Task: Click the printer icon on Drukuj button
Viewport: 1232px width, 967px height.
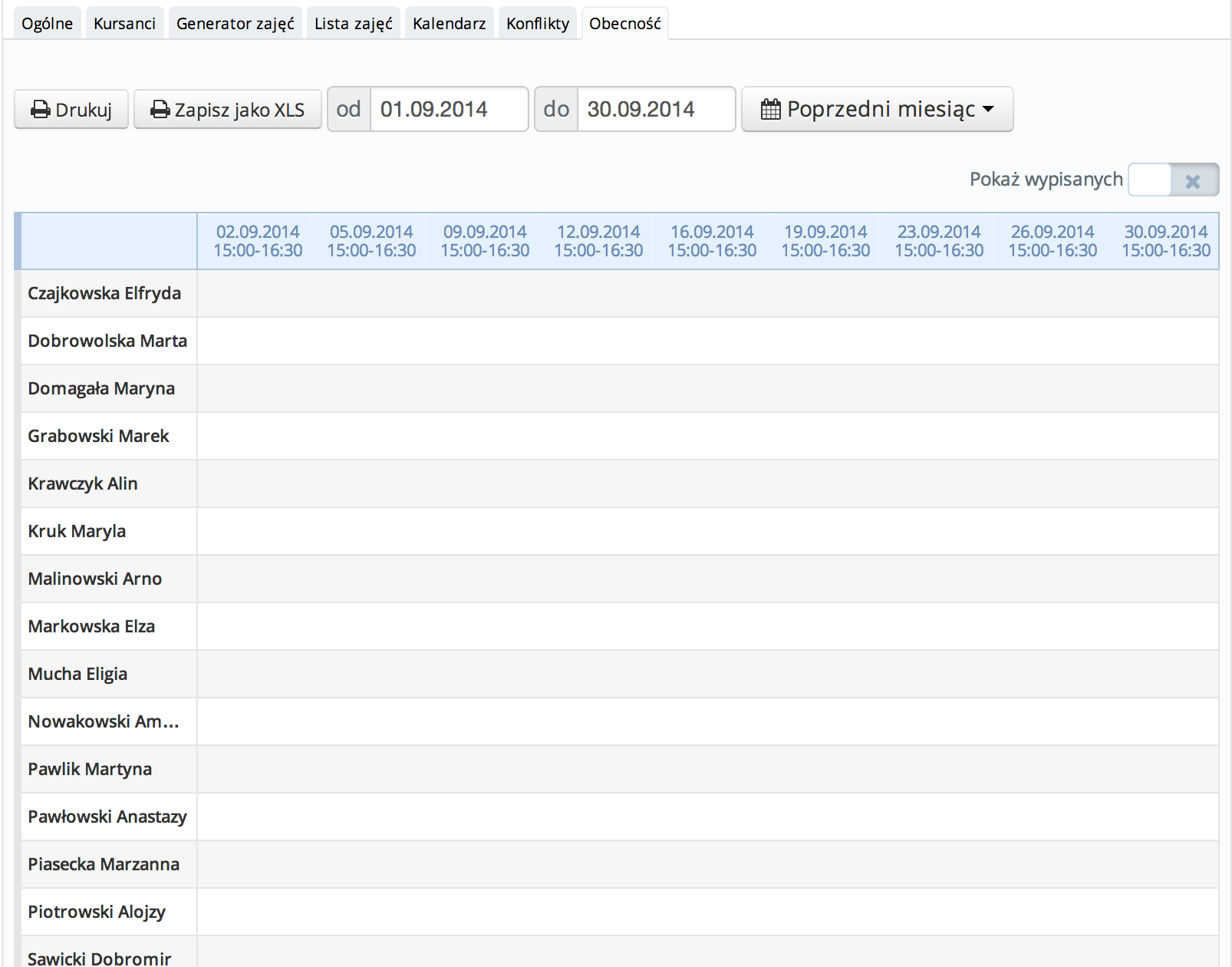Action: tap(40, 110)
